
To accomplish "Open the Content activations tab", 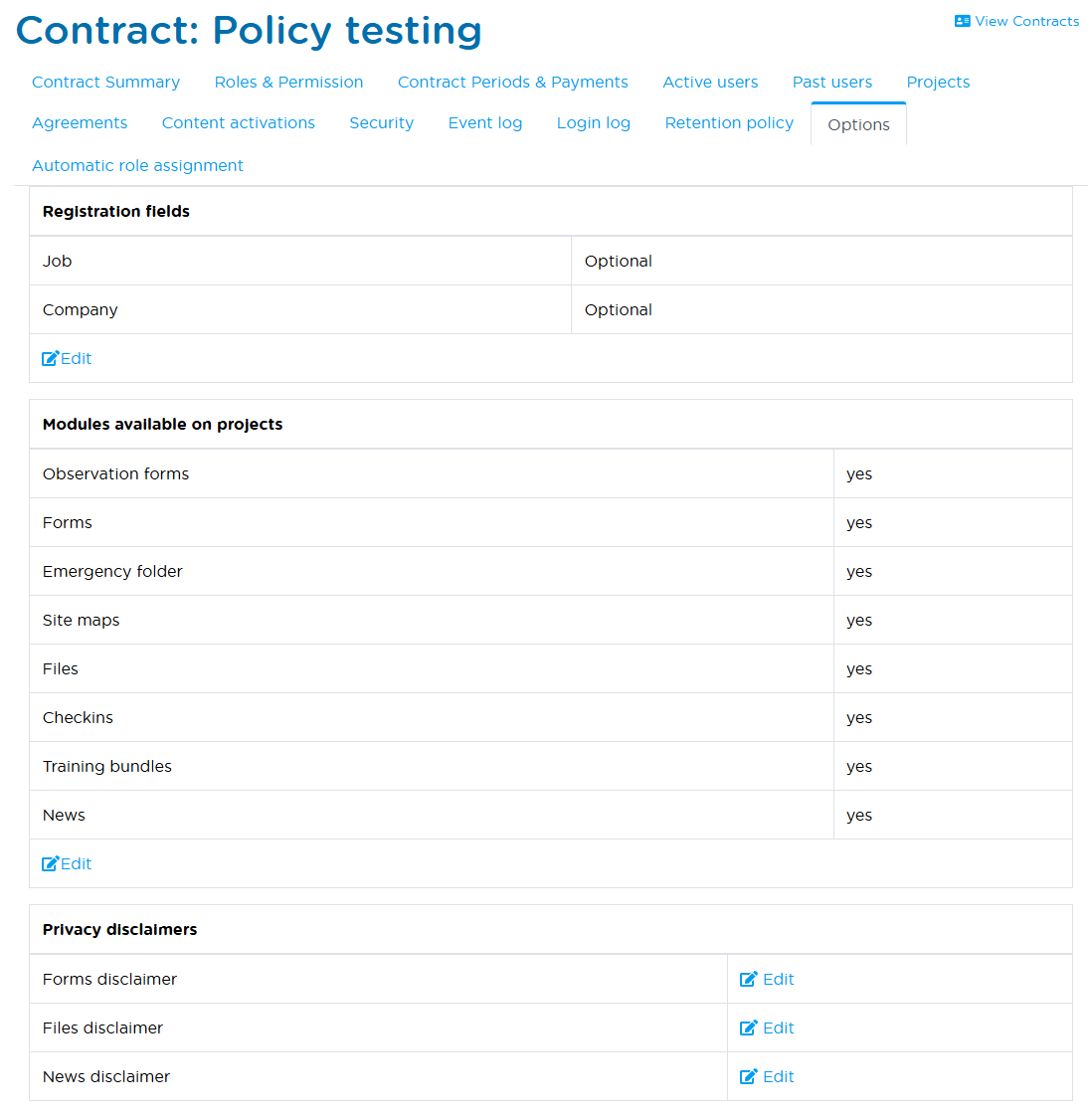I will click(x=238, y=123).
